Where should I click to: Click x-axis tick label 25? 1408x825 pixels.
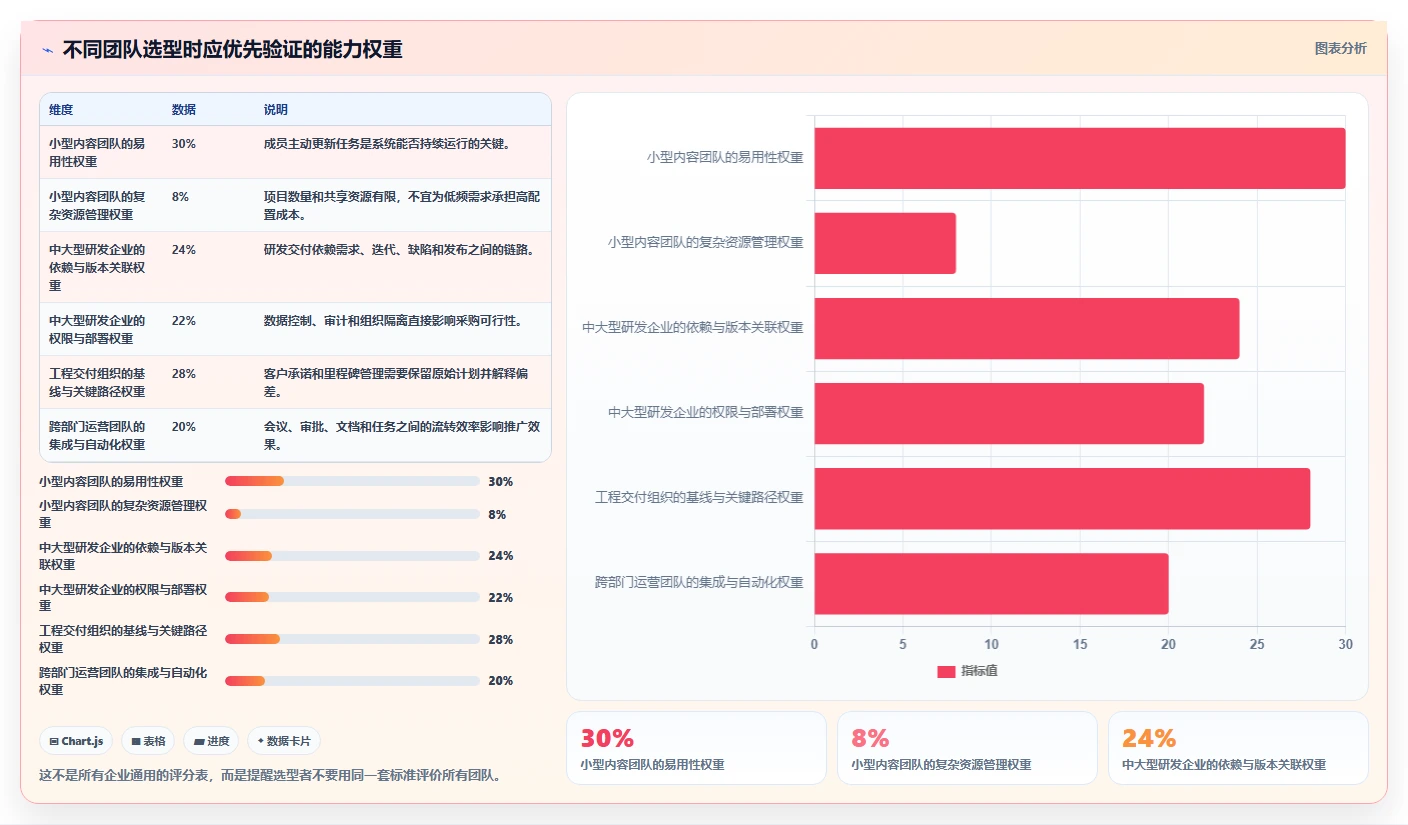pos(1257,645)
